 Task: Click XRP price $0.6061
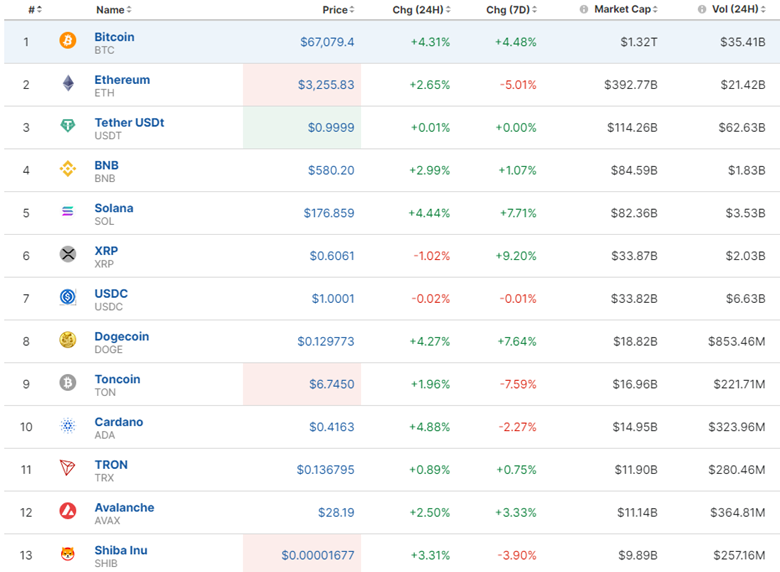click(332, 256)
